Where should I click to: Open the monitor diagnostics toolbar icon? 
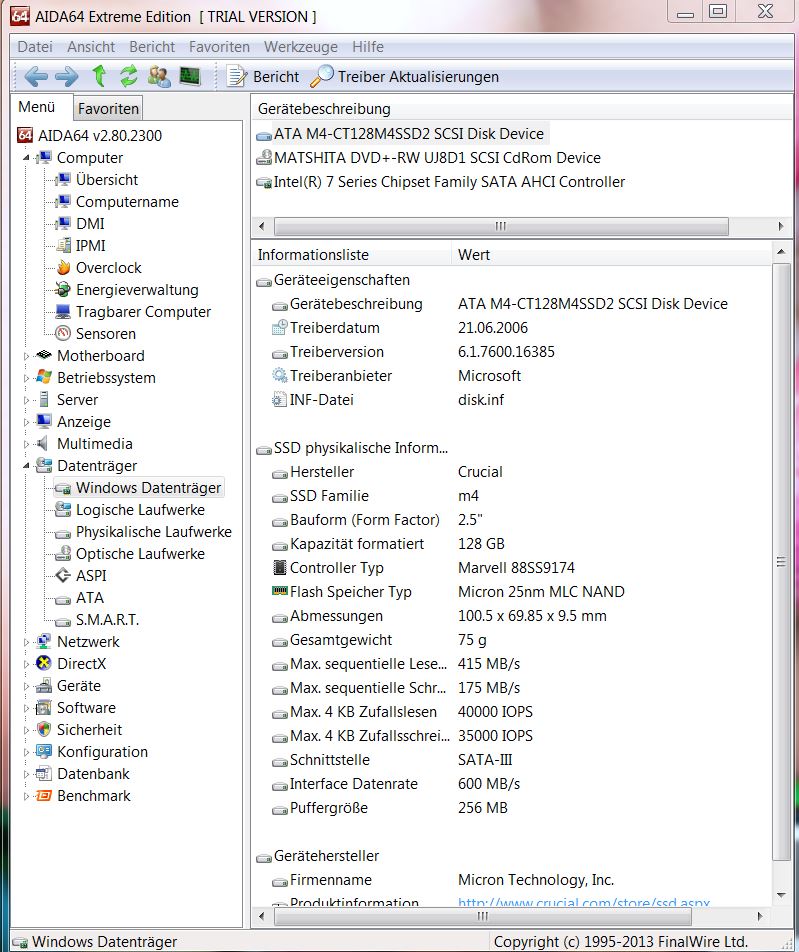click(190, 76)
